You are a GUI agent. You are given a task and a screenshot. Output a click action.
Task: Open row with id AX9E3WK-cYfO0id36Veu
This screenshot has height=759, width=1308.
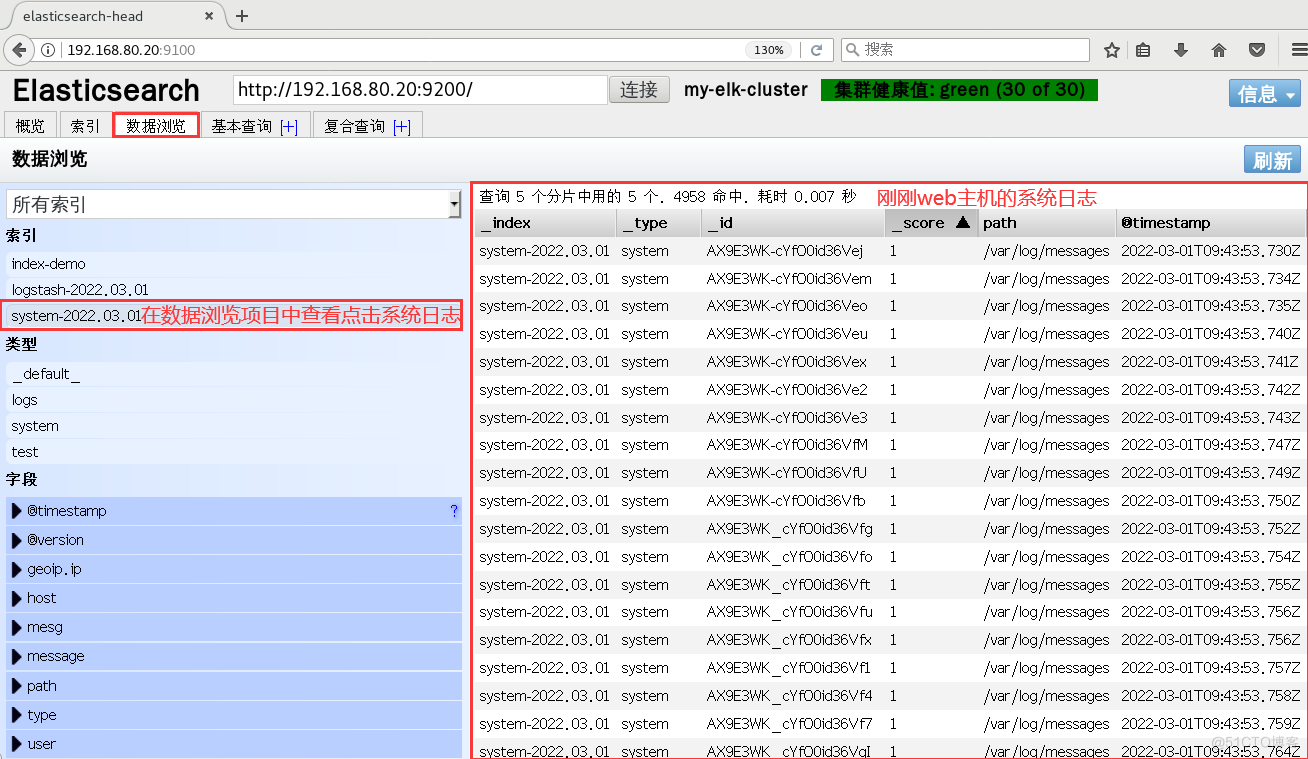coord(787,334)
